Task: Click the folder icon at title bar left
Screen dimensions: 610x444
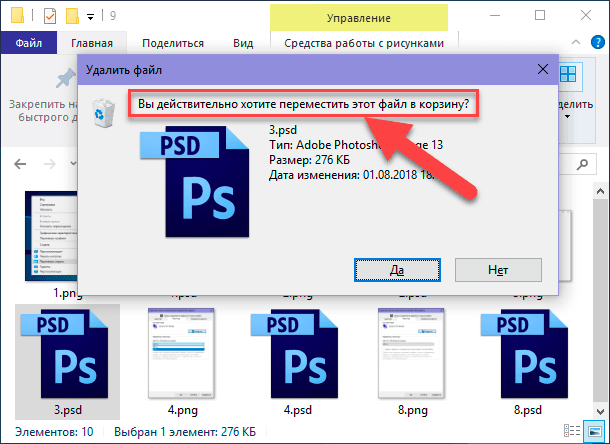Action: pyautogui.click(x=18, y=15)
